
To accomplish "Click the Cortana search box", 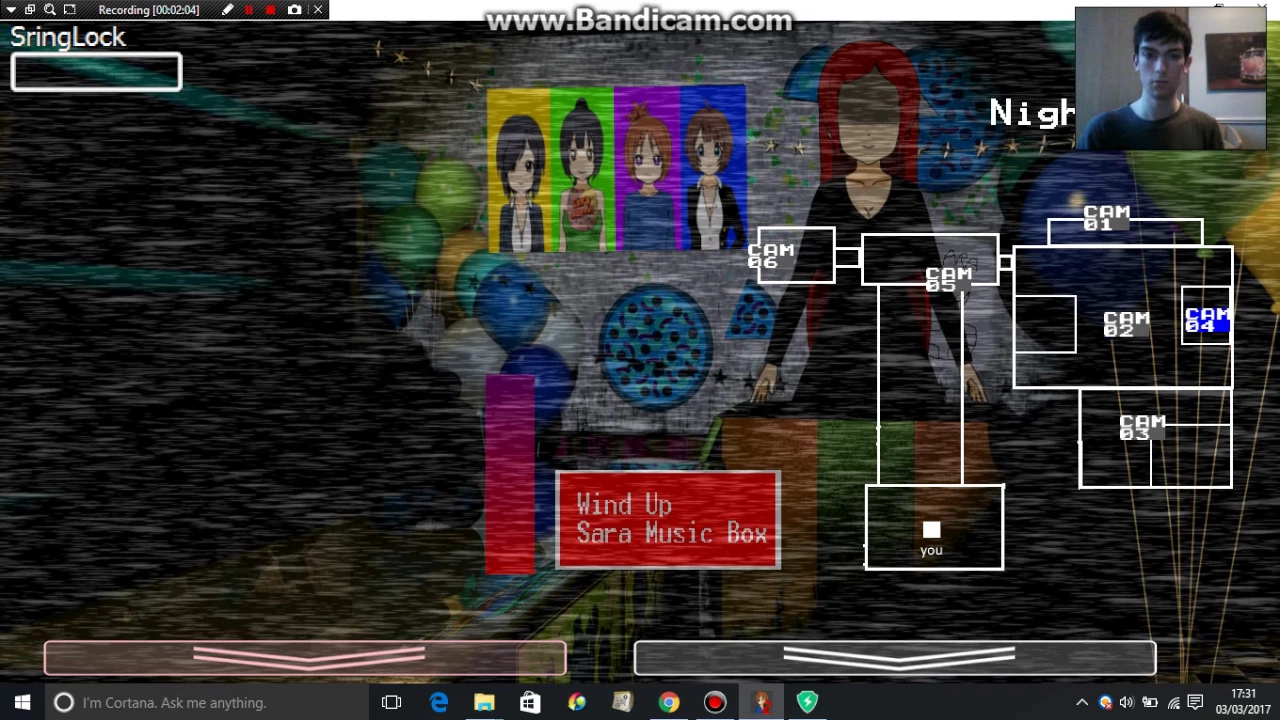I will coord(207,702).
